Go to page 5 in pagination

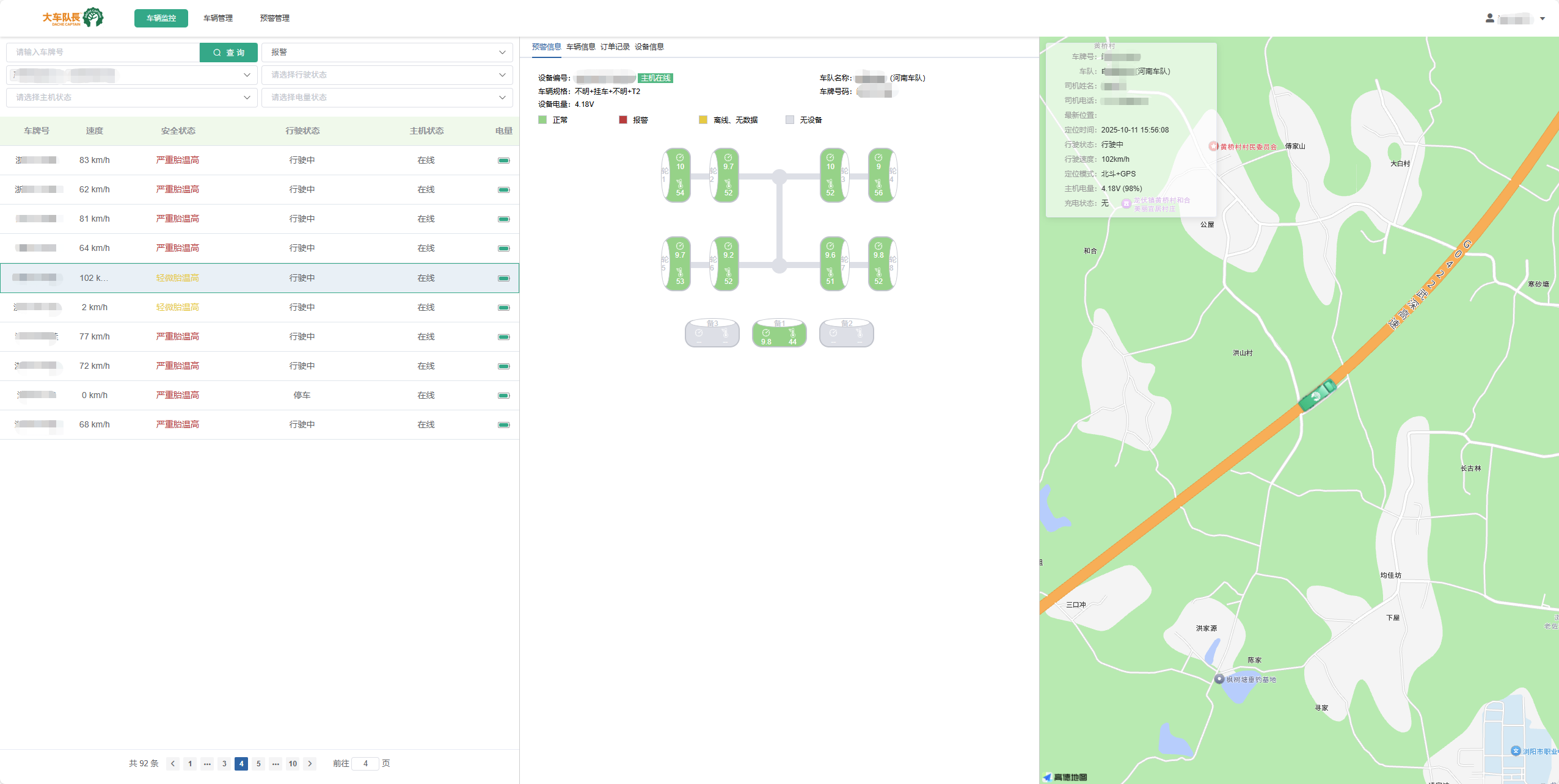(258, 763)
